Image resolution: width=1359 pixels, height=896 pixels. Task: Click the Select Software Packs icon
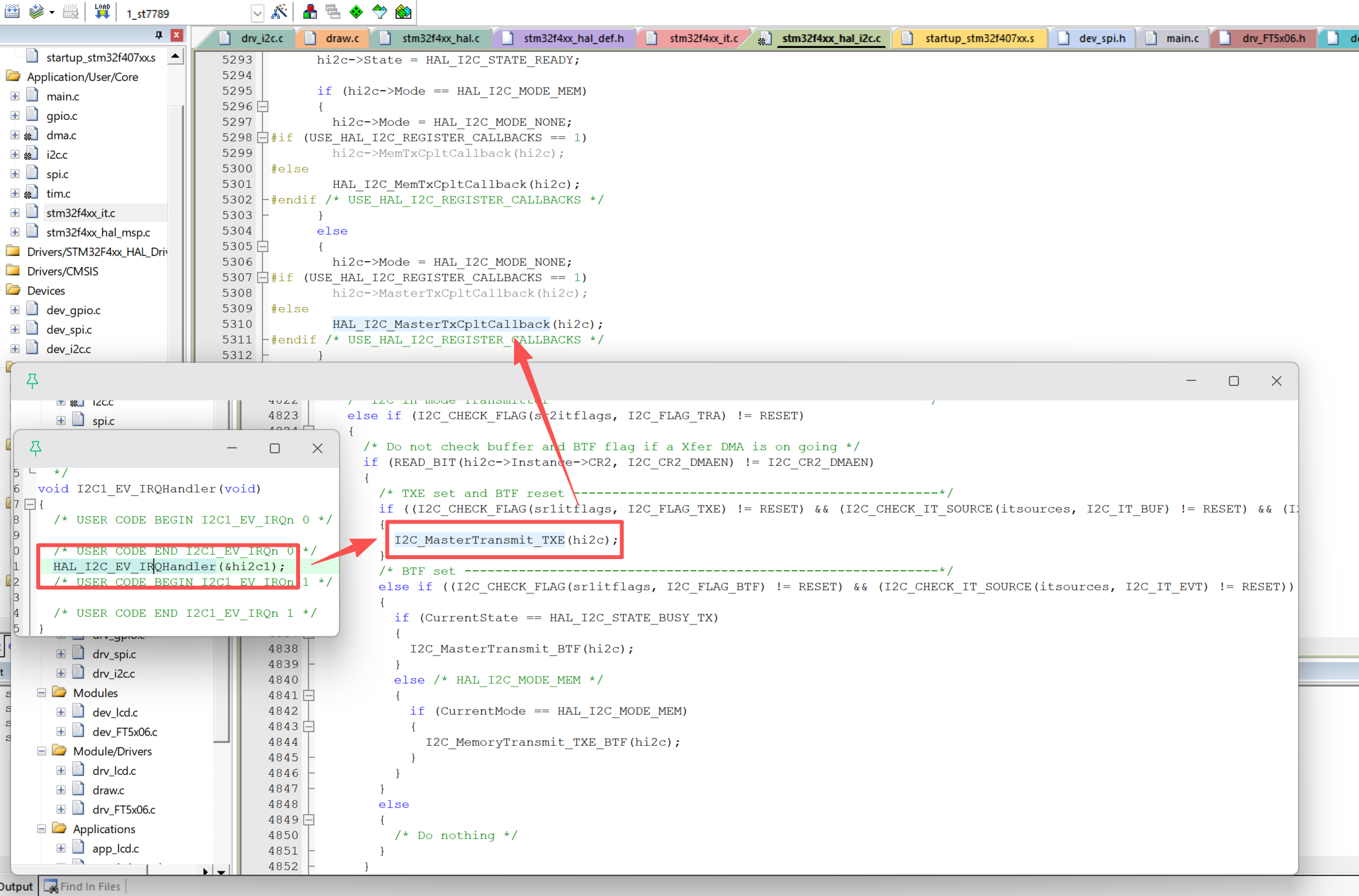380,12
